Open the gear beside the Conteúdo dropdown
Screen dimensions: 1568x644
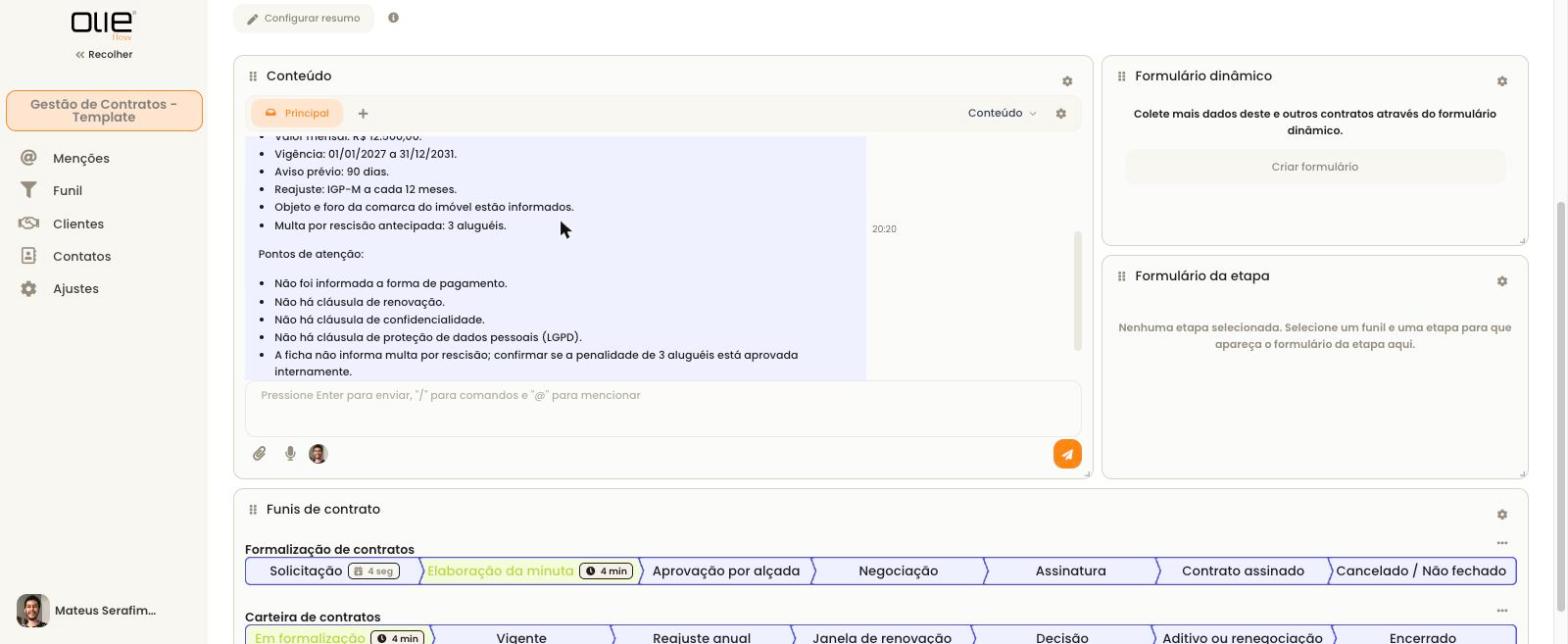(1061, 113)
